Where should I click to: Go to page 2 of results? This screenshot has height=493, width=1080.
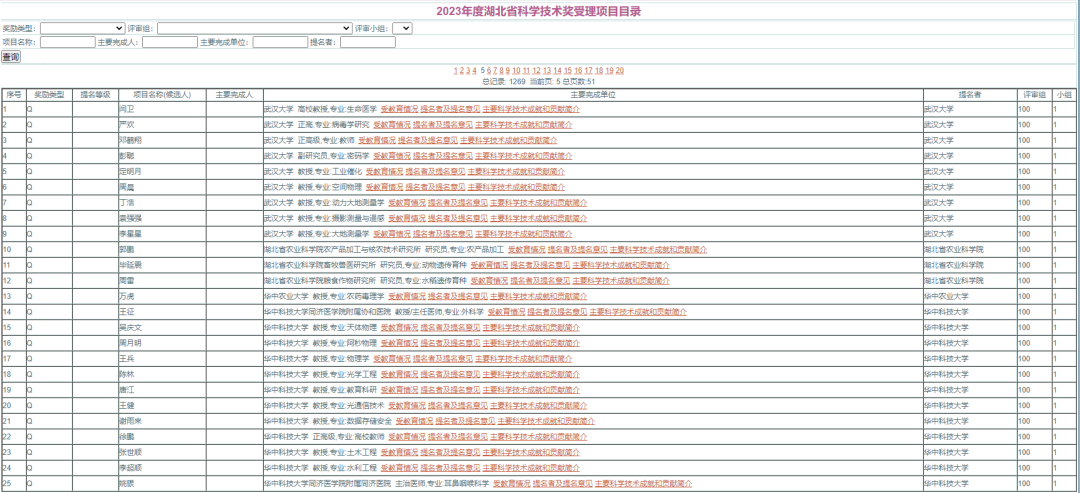(x=461, y=70)
